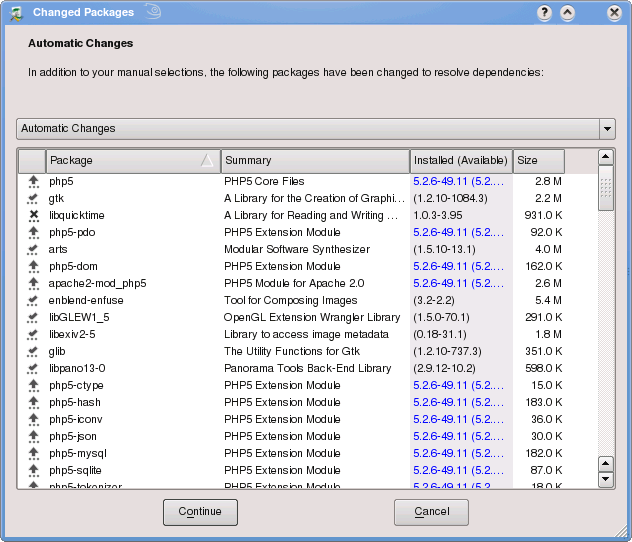The image size is (632, 542).
Task: Select the arts package name
Action: pos(58,249)
